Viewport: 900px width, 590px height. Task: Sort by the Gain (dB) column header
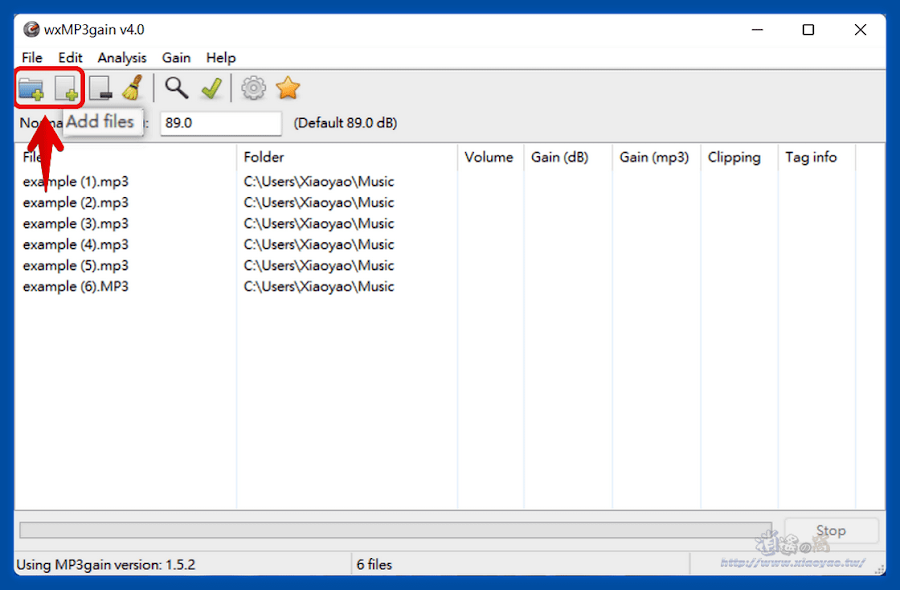point(568,157)
